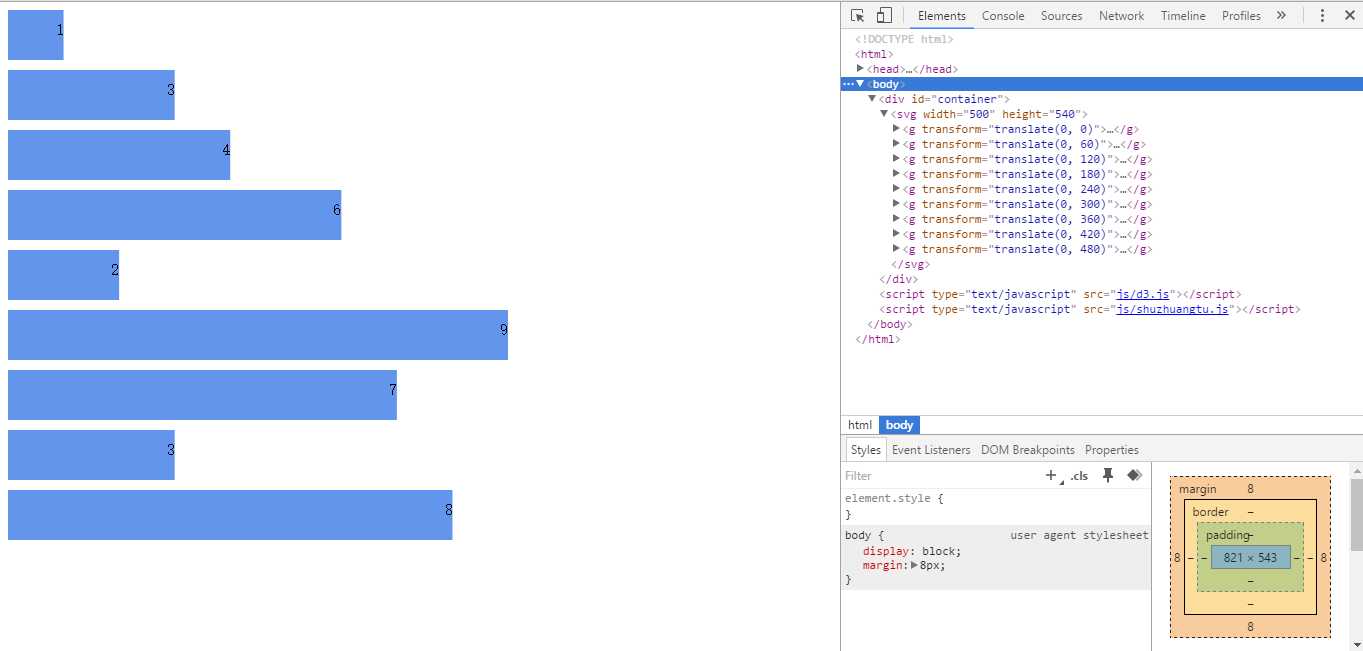Click the scrollbar thumb in Styles pane
Screen dimensions: 1363x651
[x=1356, y=513]
